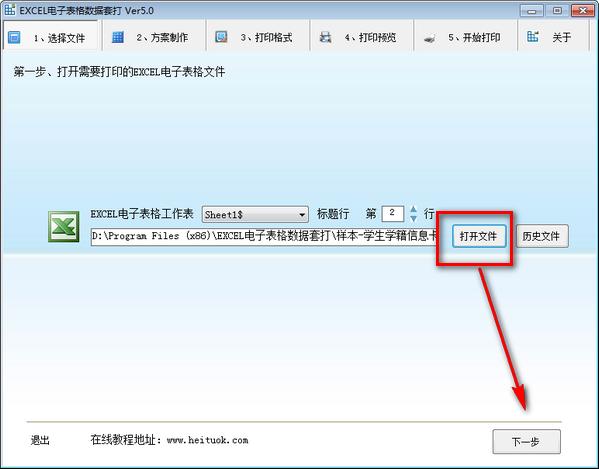Open the www.heituok.com tutorial link
Viewport: 599px width, 469px height.
tap(207, 440)
